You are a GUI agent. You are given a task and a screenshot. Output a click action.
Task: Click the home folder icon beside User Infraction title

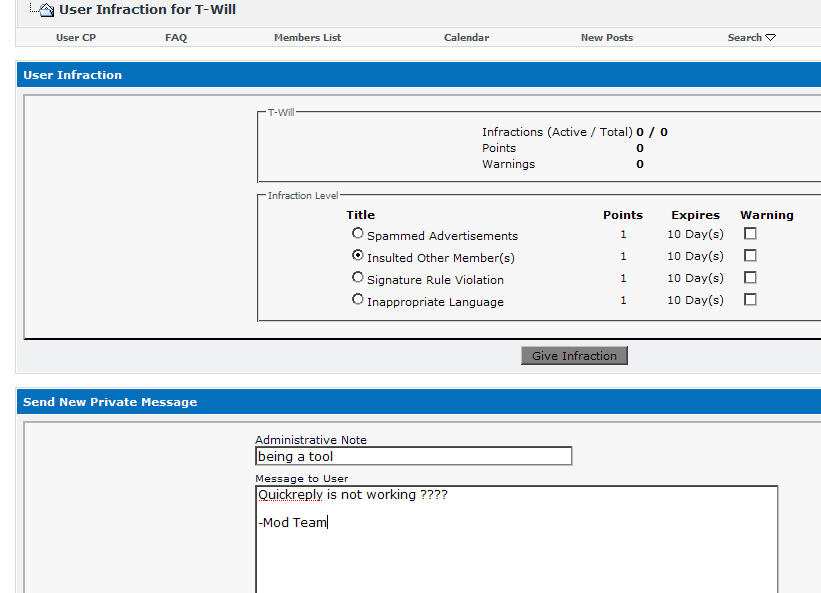[45, 10]
